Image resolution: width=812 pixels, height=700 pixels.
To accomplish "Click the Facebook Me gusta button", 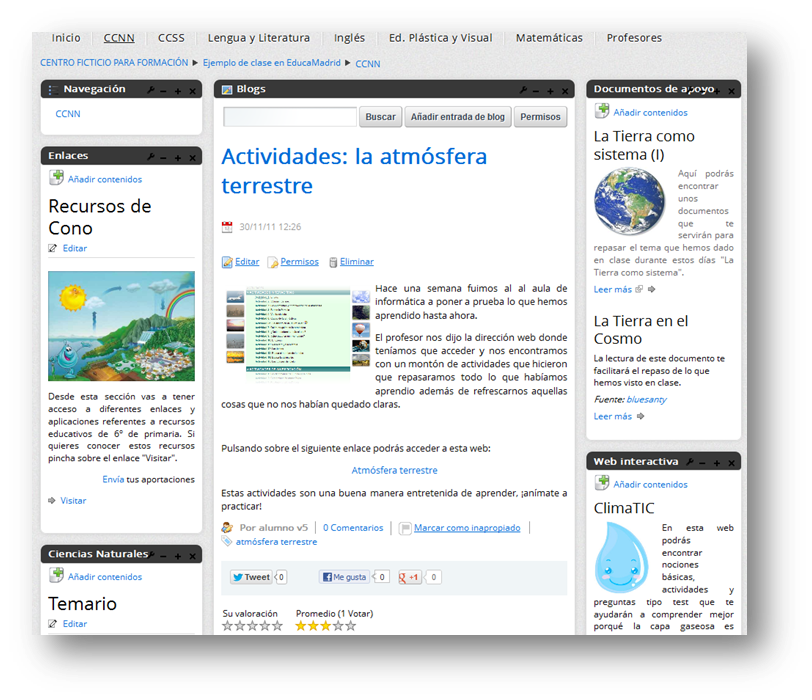I will coord(344,577).
